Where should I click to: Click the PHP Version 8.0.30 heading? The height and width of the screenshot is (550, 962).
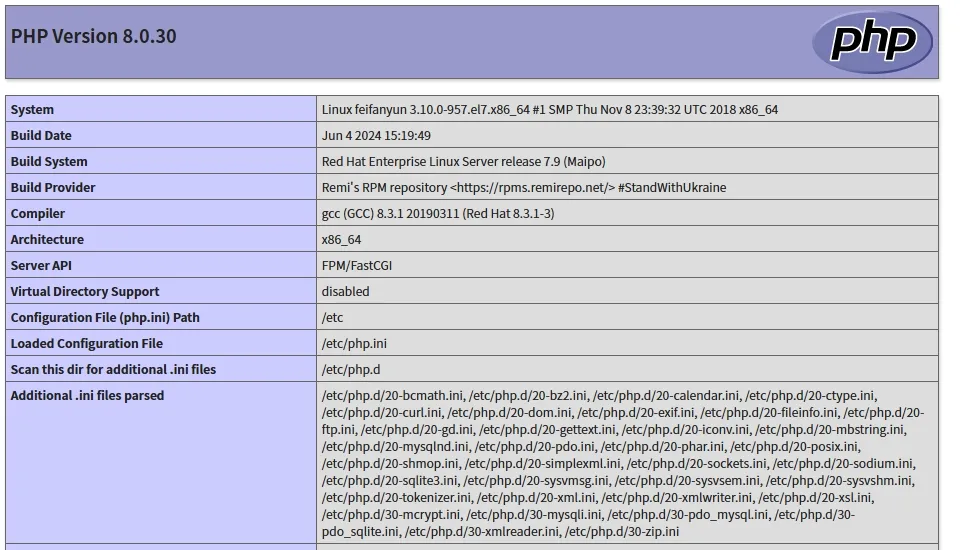[93, 36]
